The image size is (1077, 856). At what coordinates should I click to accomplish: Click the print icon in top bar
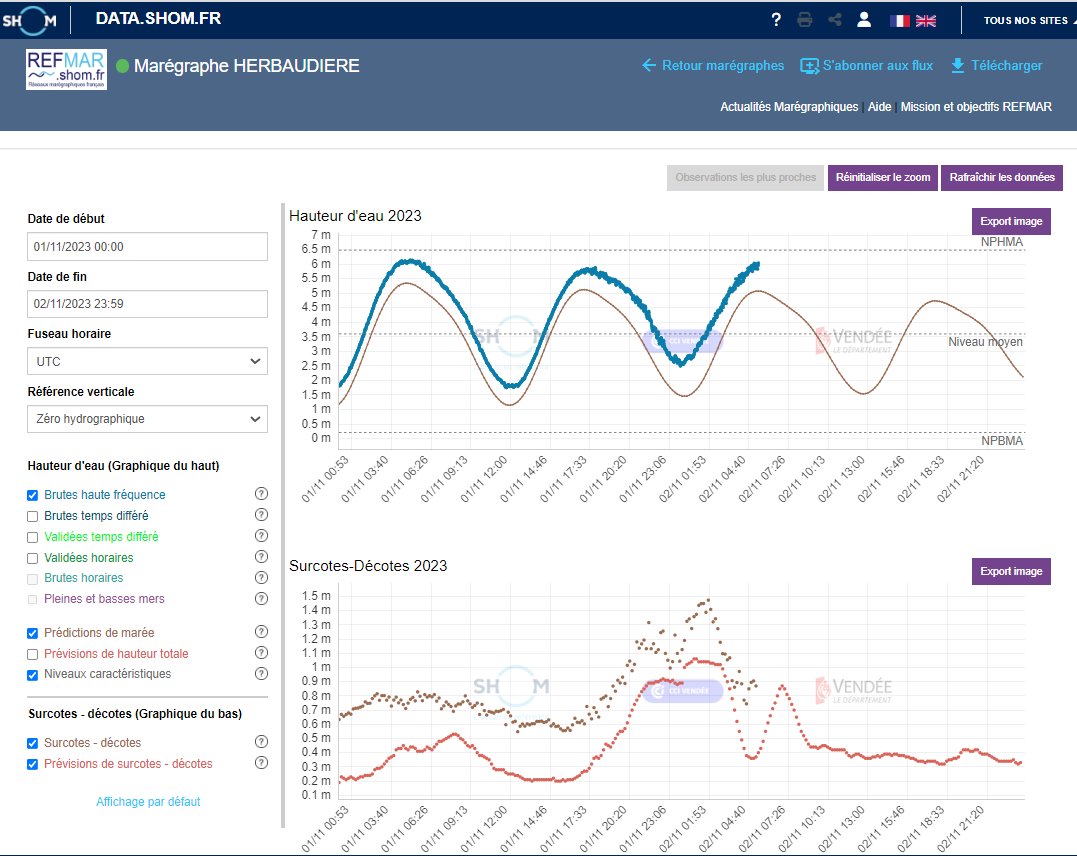click(805, 20)
